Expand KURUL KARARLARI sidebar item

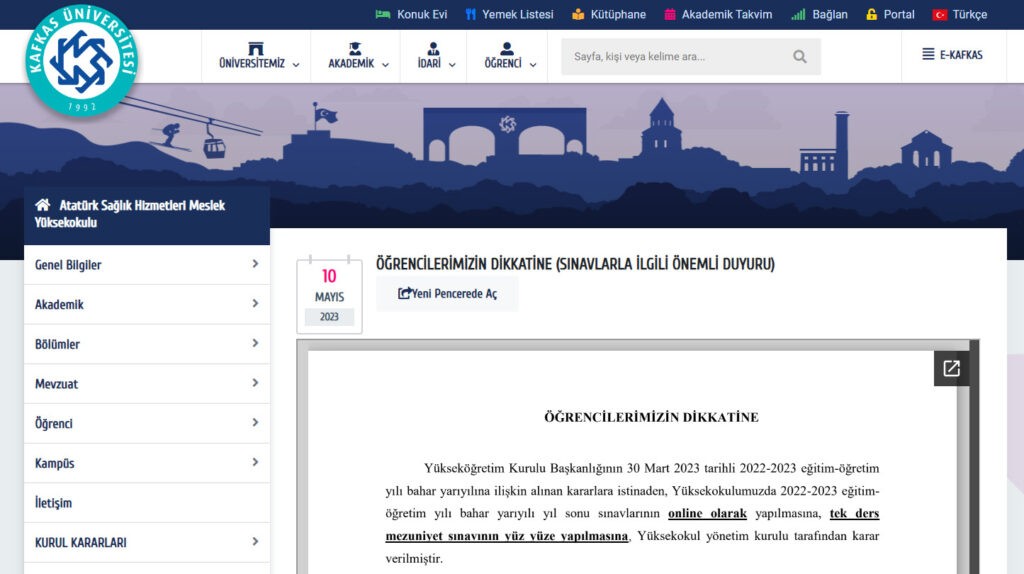pyautogui.click(x=146, y=542)
